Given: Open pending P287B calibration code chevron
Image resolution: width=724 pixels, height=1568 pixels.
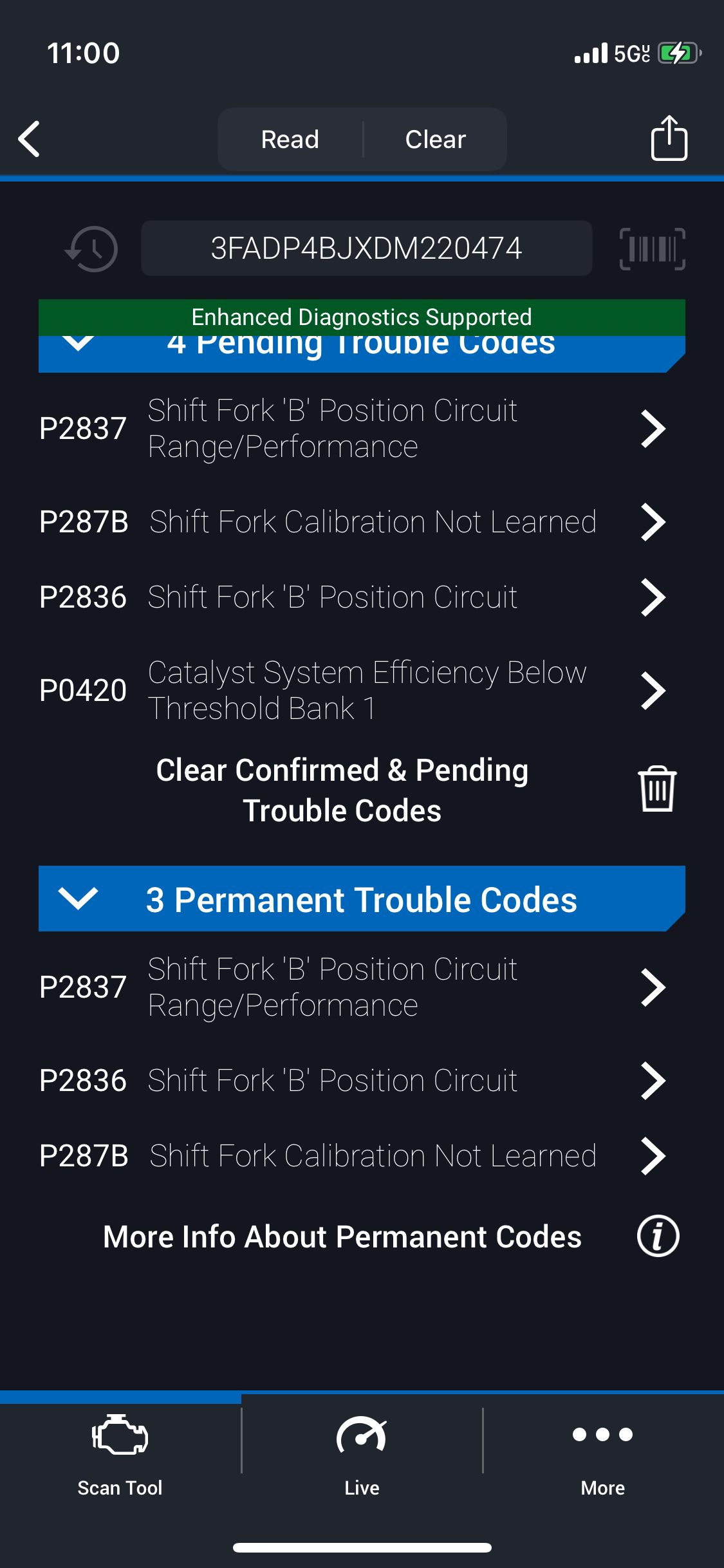Looking at the screenshot, I should (653, 522).
